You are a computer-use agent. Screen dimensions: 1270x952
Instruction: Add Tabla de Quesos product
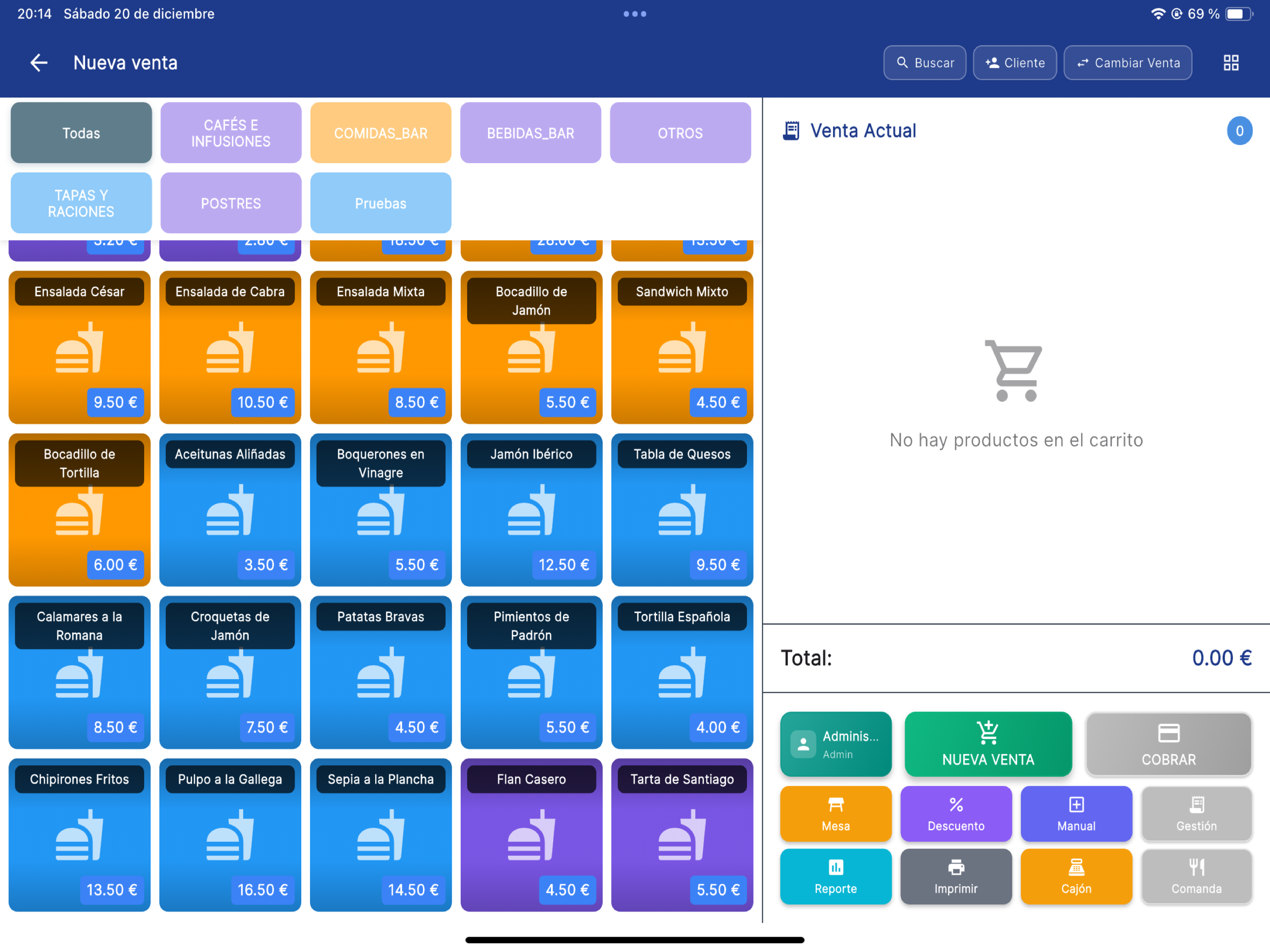pyautogui.click(x=682, y=510)
